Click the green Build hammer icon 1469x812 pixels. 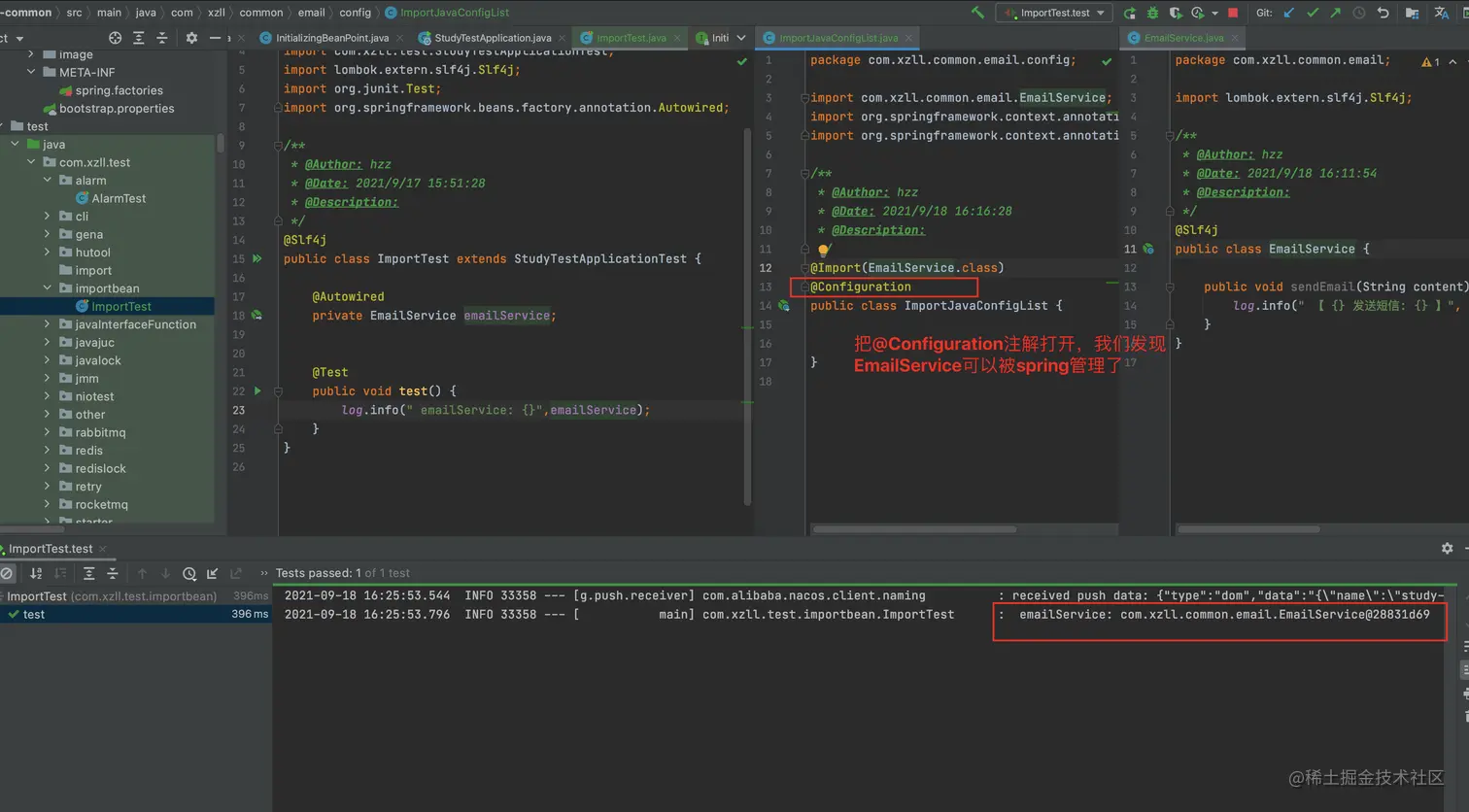(977, 13)
